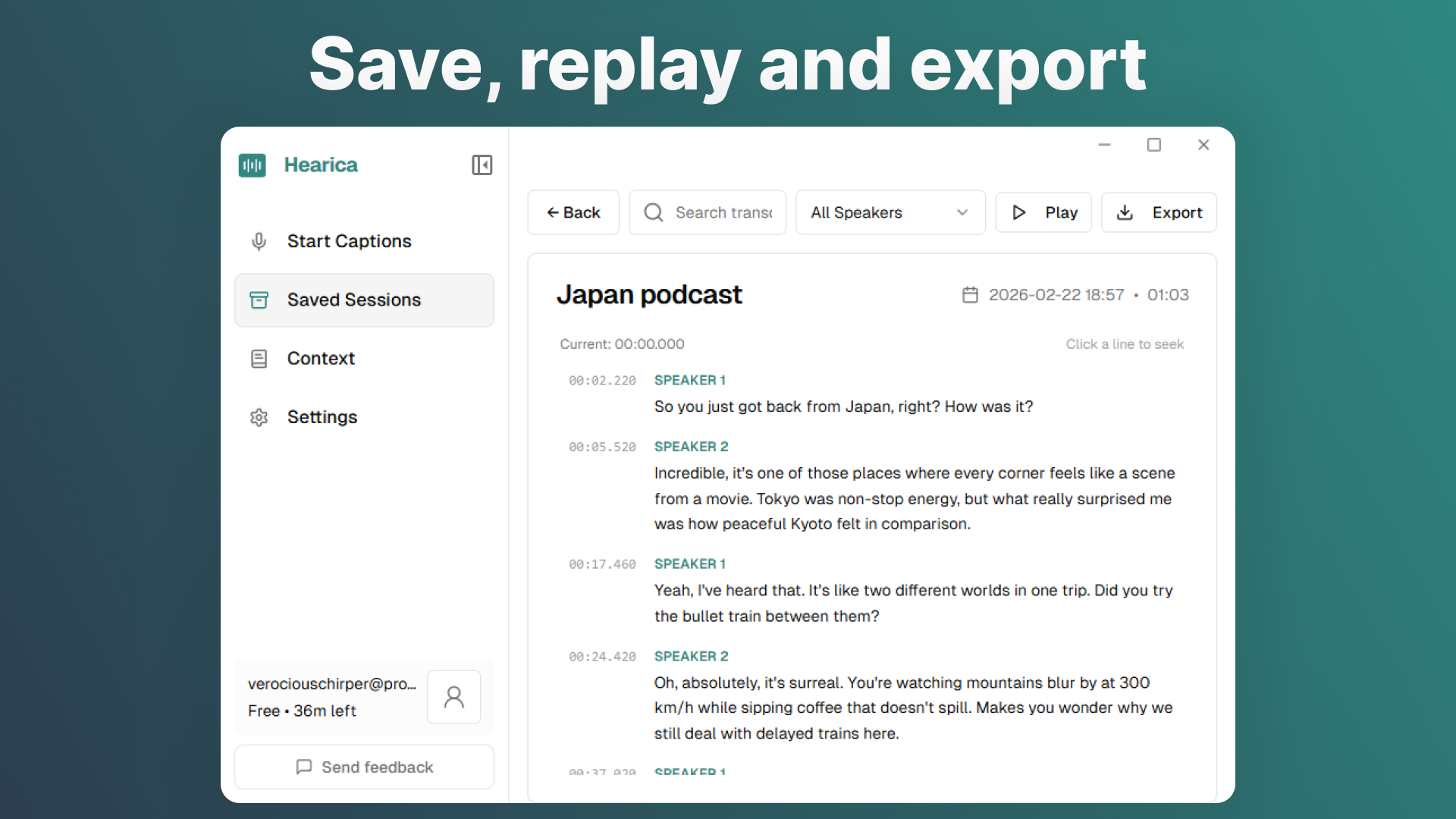Click the microphone icon for Start Captions
Screen dimensions: 1456x819
(x=259, y=241)
